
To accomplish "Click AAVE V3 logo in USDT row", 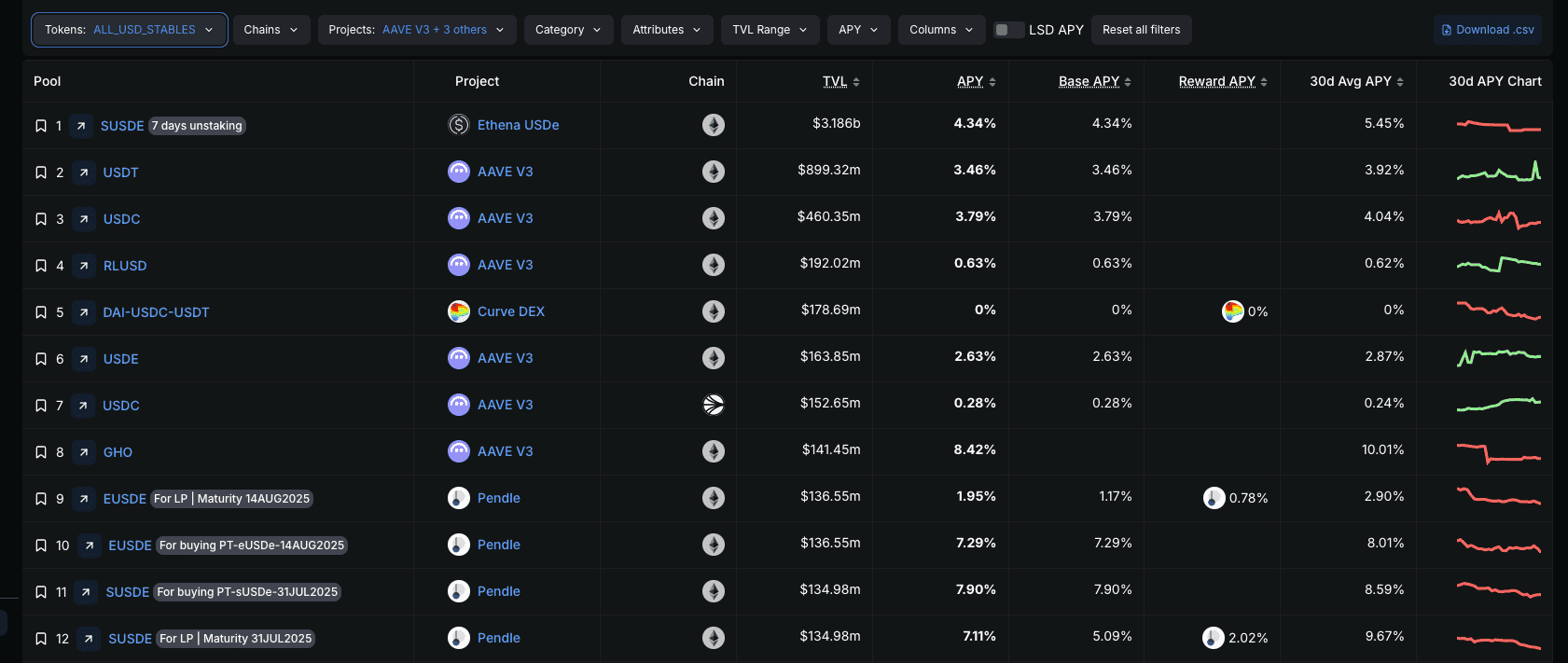I will pos(459,172).
